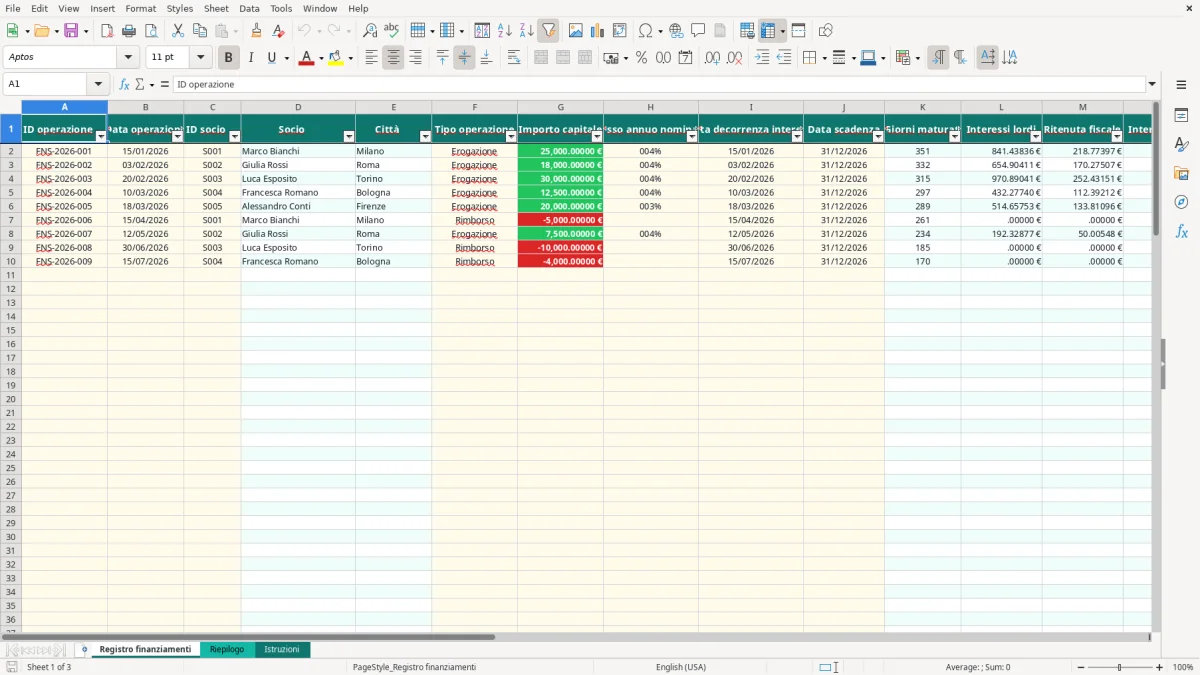Expand the formula bar
The width and height of the screenshot is (1200, 675).
[1152, 84]
